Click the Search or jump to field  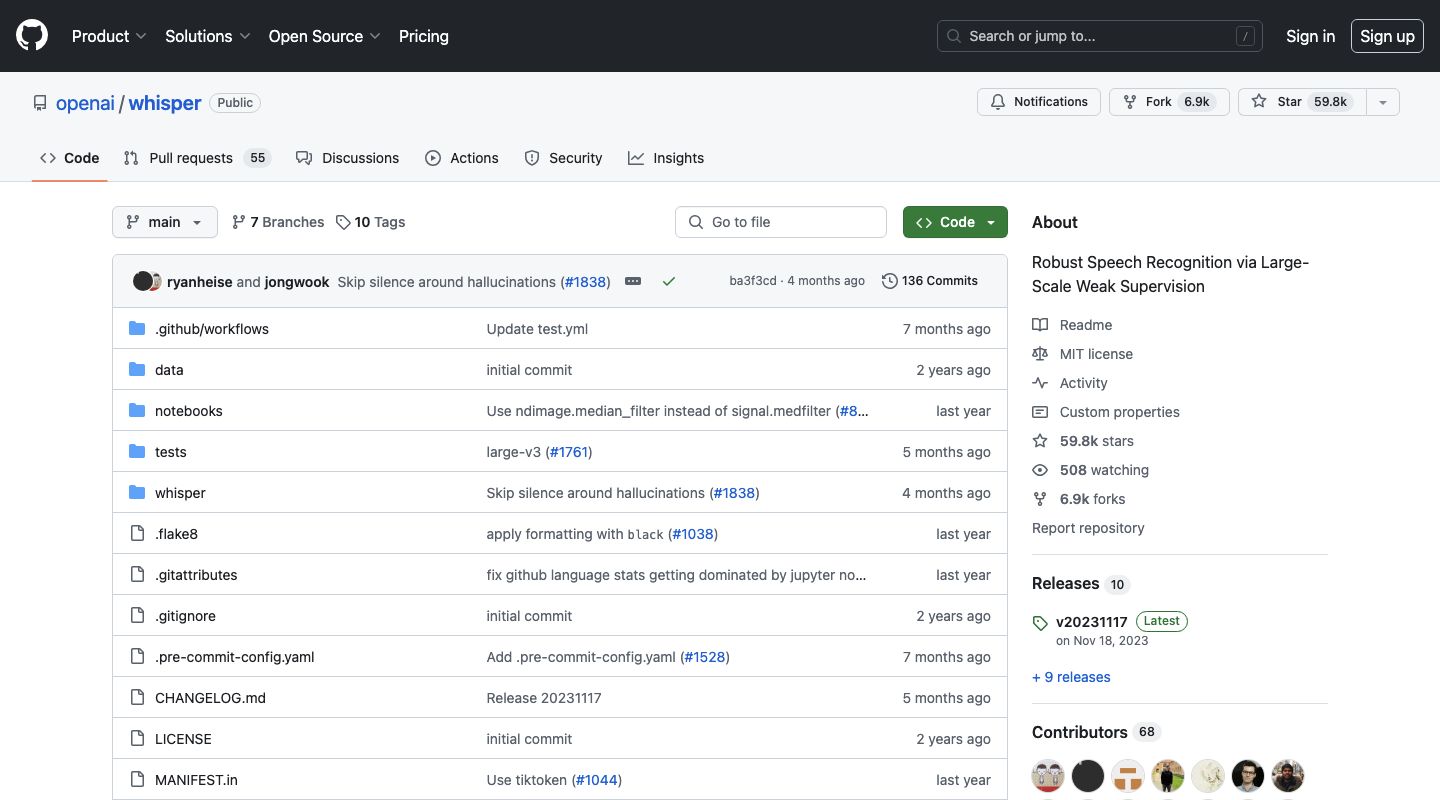click(1100, 36)
